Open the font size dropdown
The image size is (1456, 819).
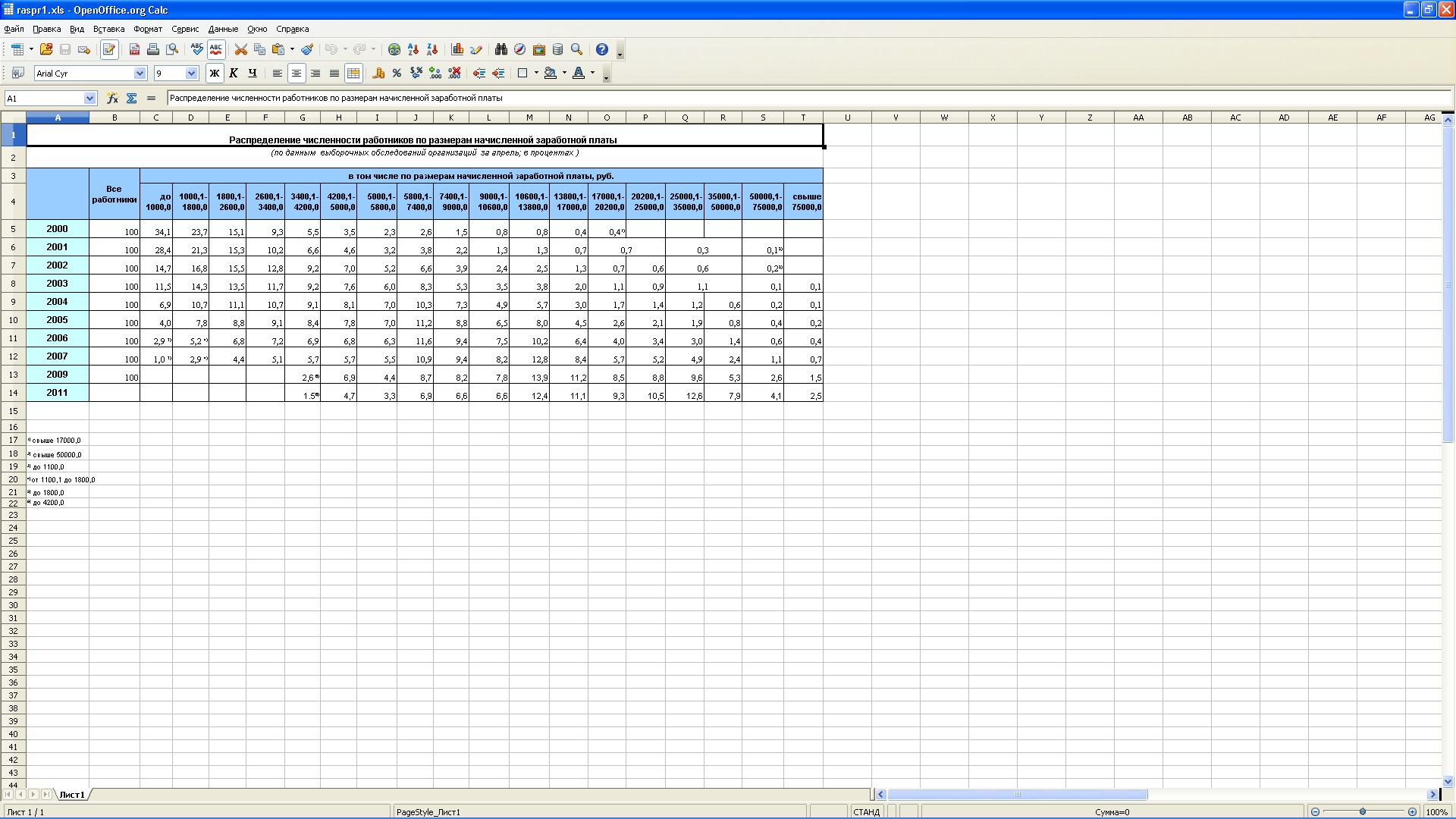click(191, 73)
